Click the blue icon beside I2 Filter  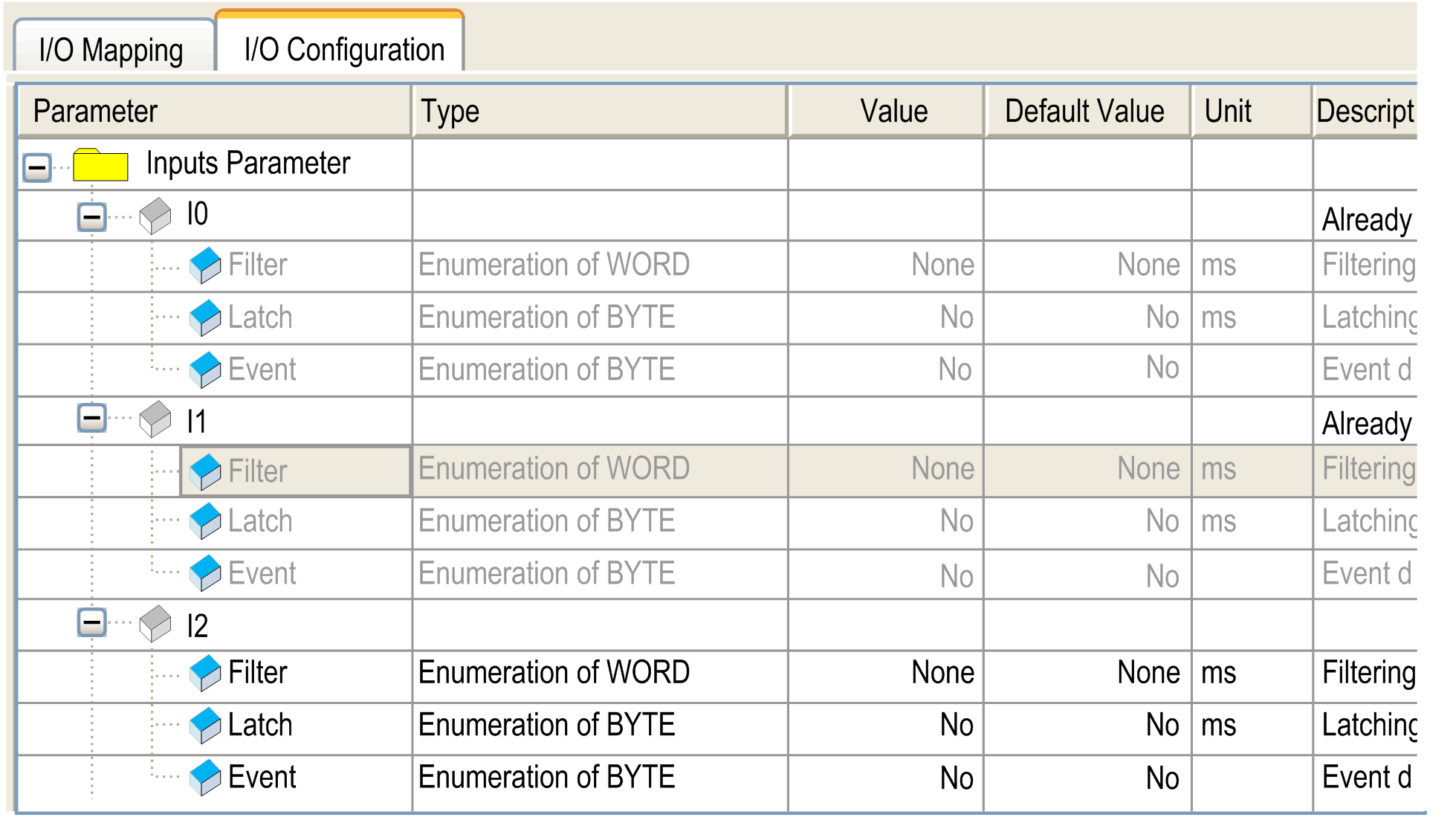tap(205, 673)
